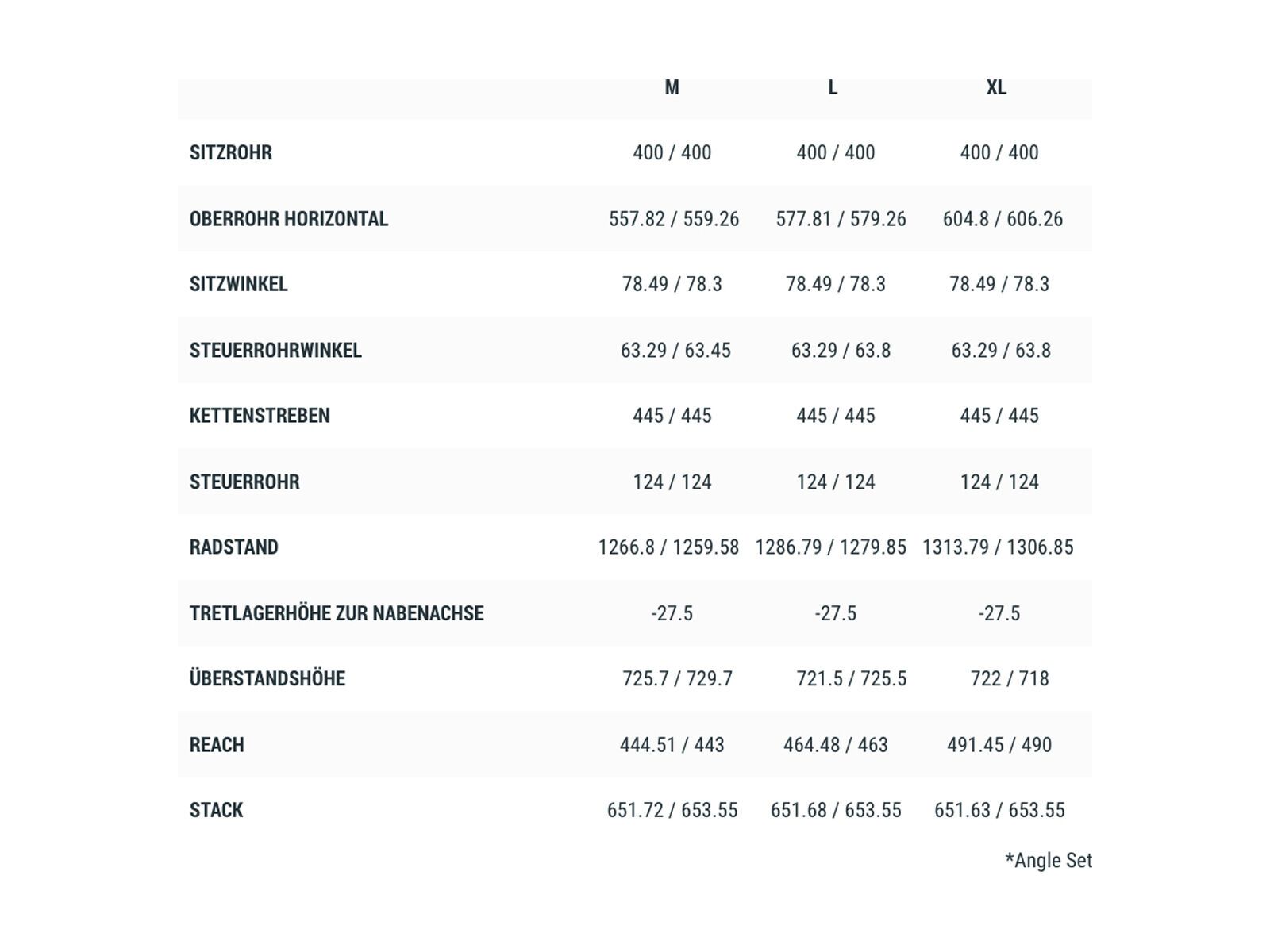The width and height of the screenshot is (1270, 952).
Task: Select the 63.29 / 63.45 head angle value
Action: coord(675,351)
